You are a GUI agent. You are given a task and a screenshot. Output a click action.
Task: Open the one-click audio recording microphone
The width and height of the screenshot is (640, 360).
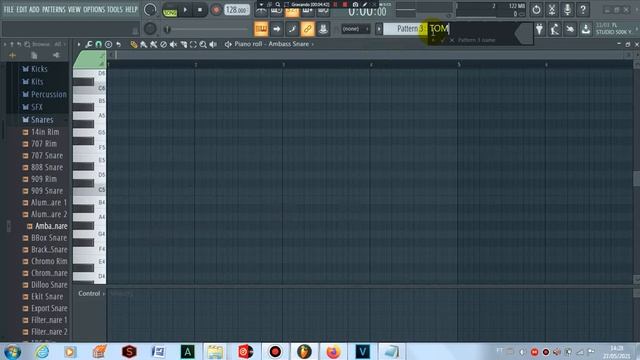[567, 9]
